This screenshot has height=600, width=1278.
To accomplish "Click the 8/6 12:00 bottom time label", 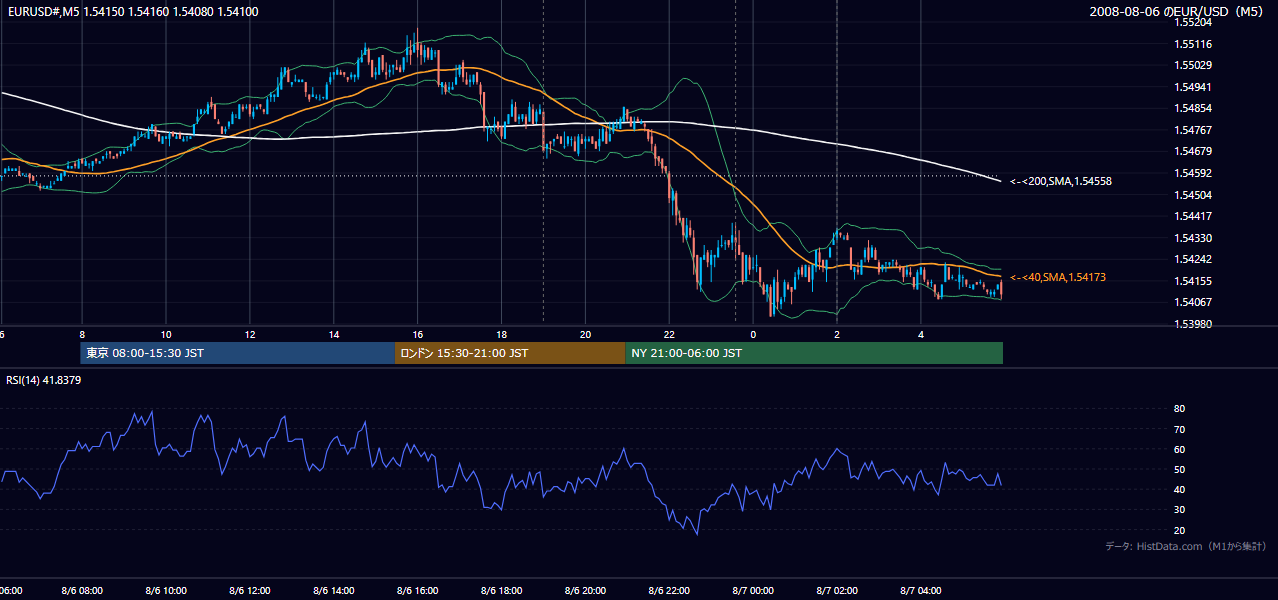I will 249,591.
